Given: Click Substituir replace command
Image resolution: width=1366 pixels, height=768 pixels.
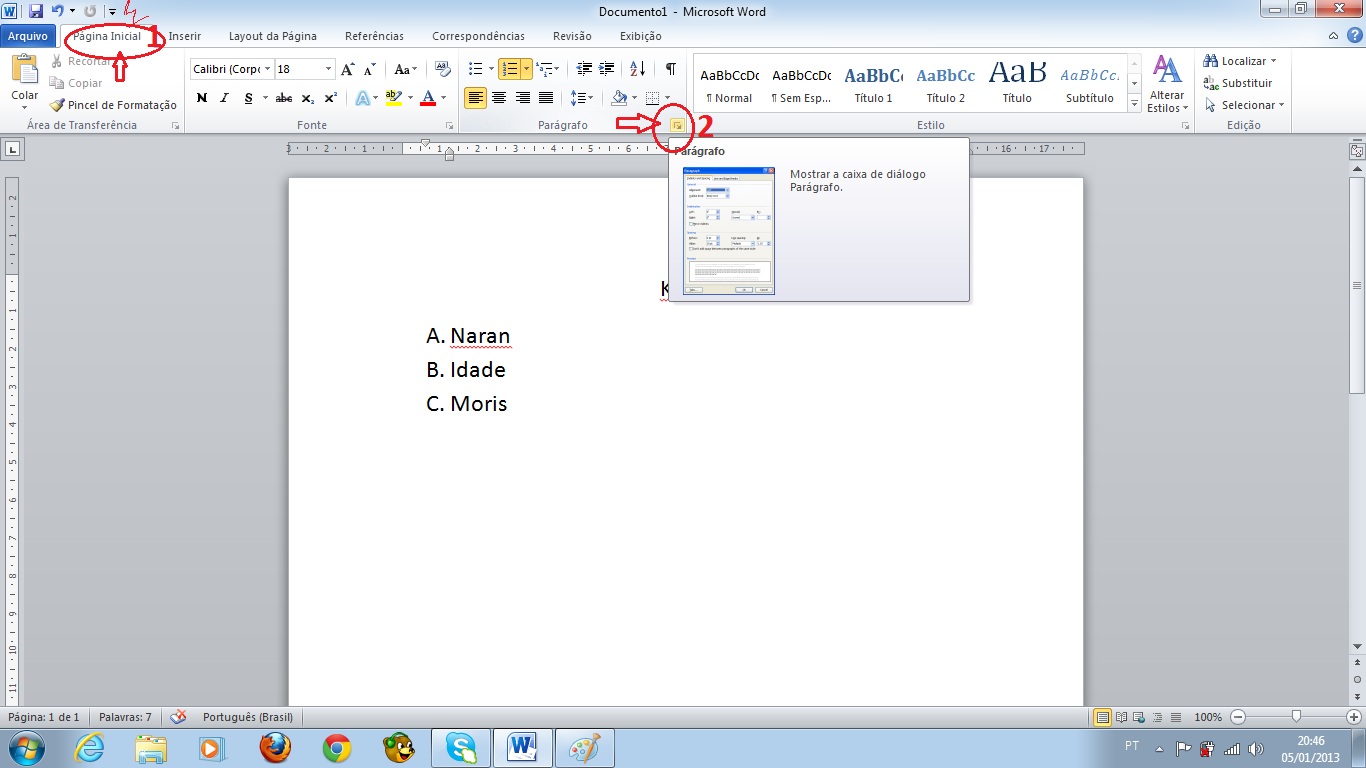Looking at the screenshot, I should click(x=1238, y=83).
